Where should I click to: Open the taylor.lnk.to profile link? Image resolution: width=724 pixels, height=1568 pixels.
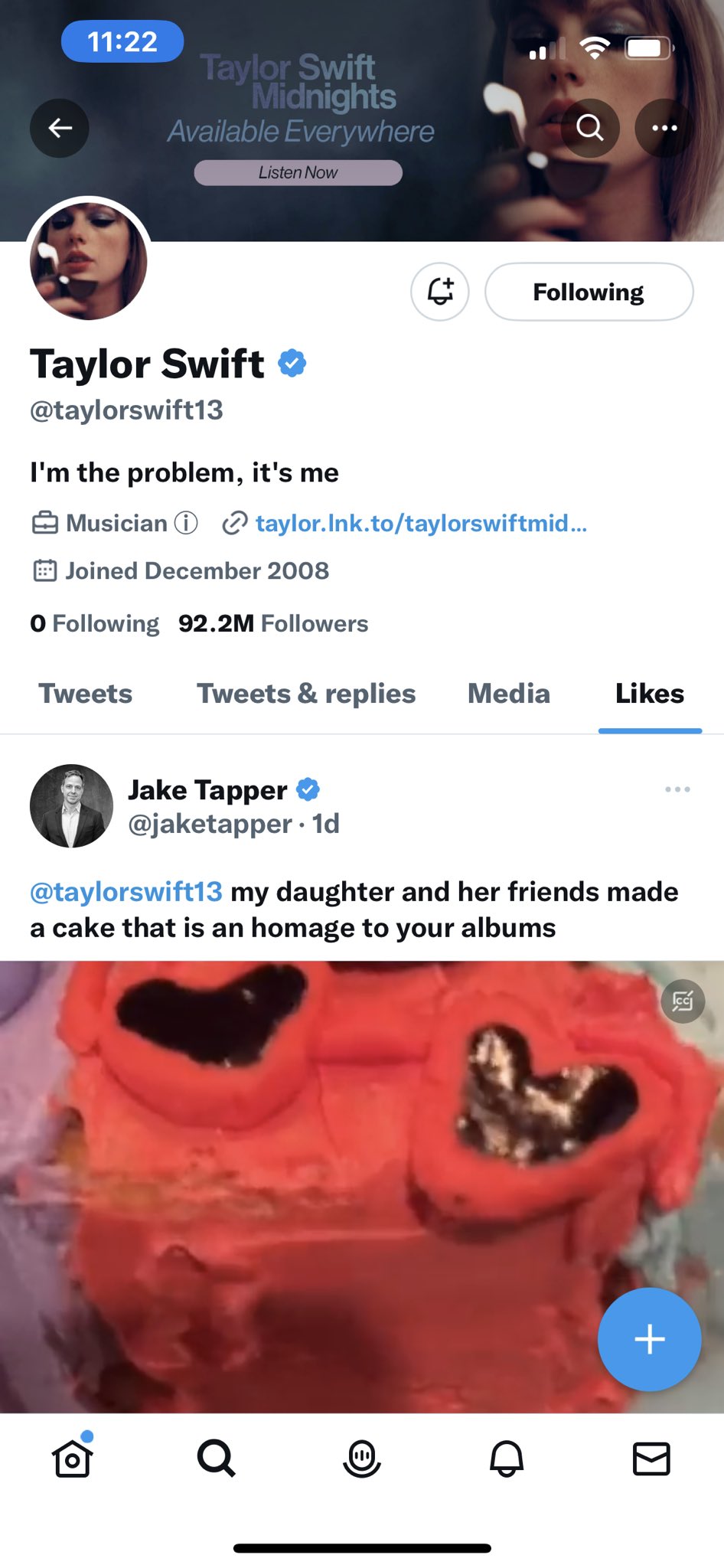pos(421,523)
